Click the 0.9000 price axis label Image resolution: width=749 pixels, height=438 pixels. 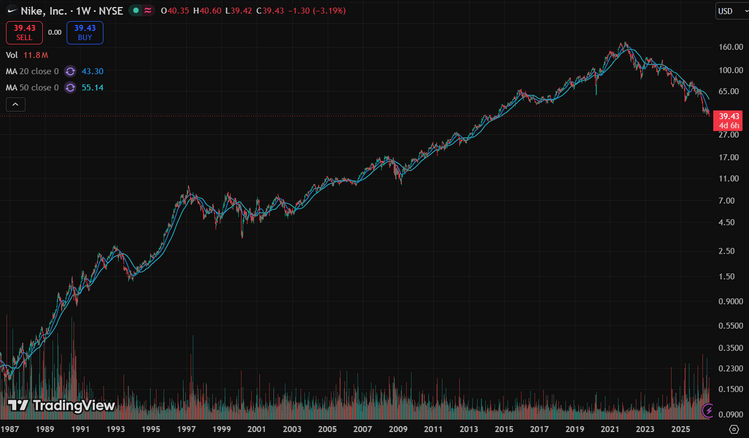click(731, 301)
